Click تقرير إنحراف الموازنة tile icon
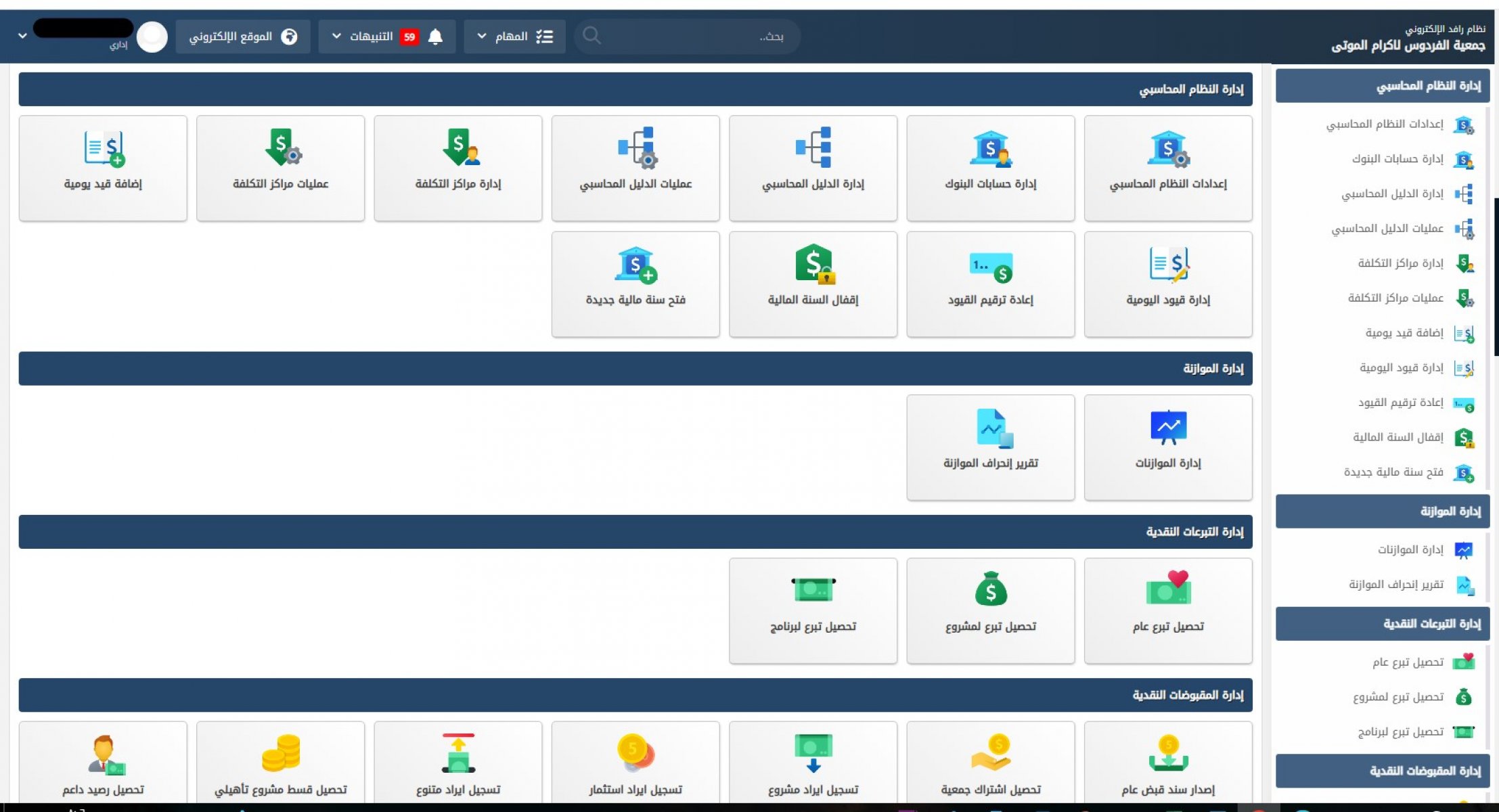Viewport: 1499px width, 812px height. click(x=993, y=428)
